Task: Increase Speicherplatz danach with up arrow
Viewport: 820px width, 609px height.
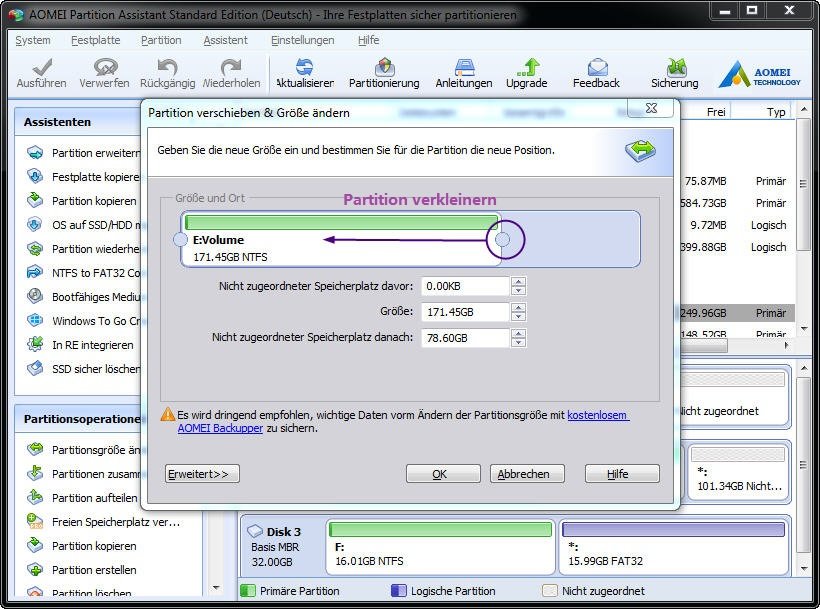Action: [518, 334]
